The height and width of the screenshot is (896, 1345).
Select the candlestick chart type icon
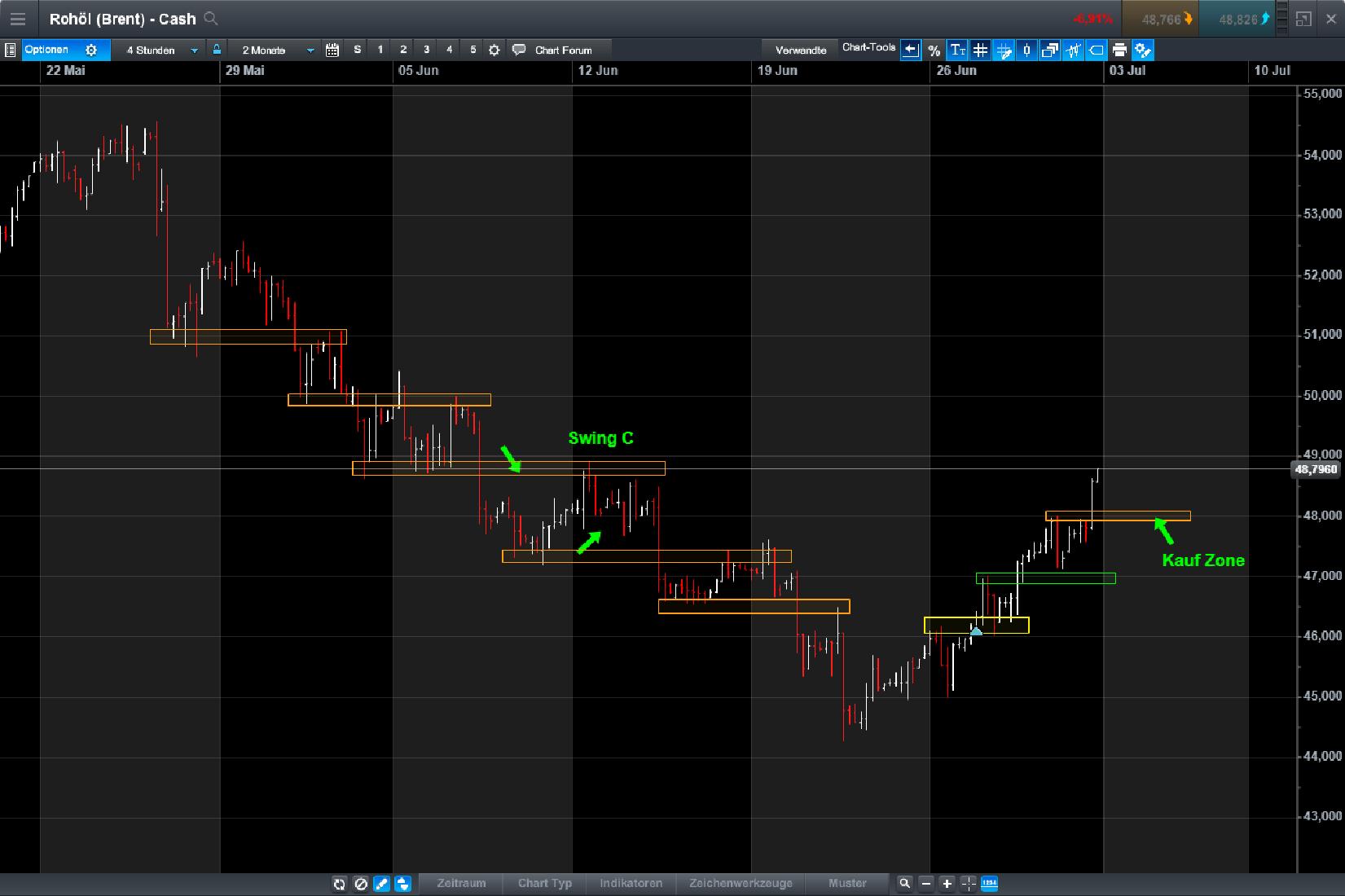coord(1026,50)
